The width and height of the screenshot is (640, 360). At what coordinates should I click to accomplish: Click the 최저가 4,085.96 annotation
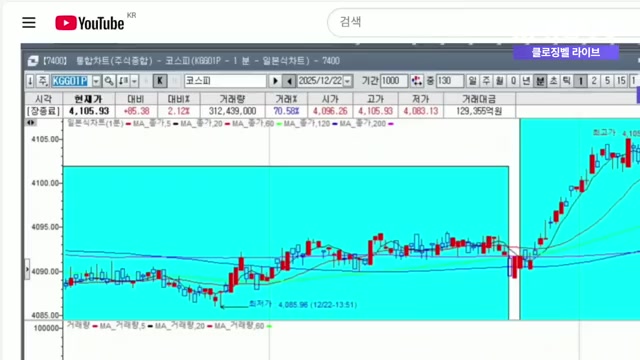[x=302, y=304]
